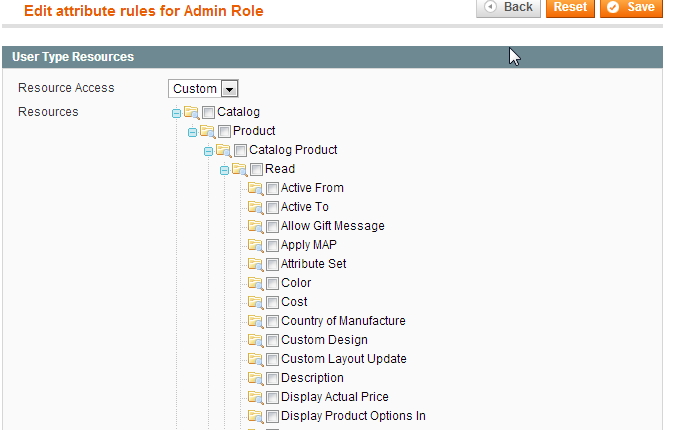Select the Custom Layout Update item
The image size is (687, 430).
tap(344, 359)
